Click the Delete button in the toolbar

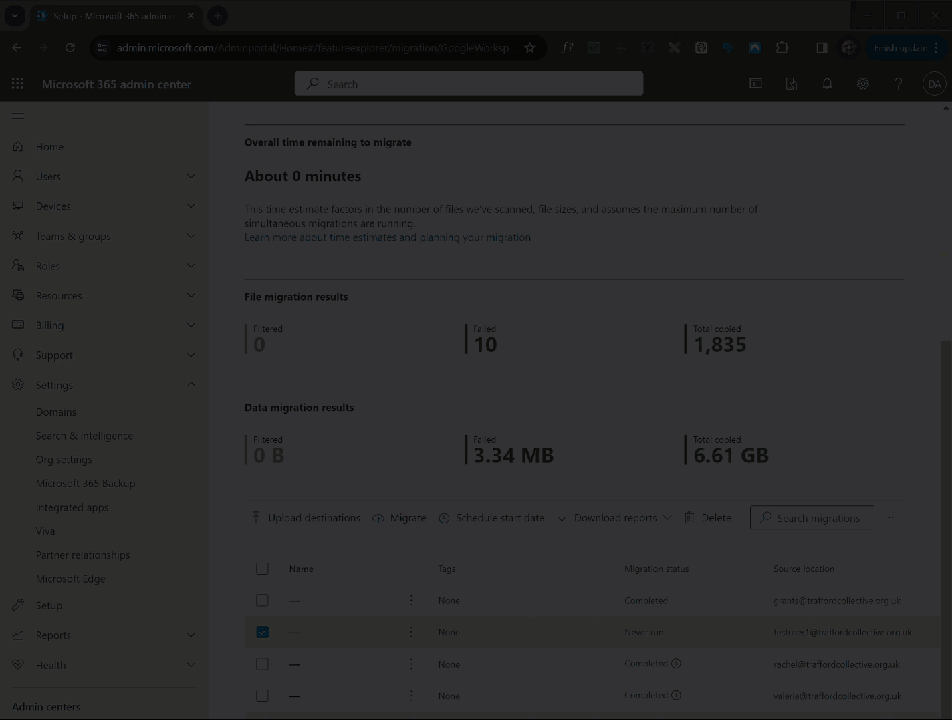[x=708, y=518]
